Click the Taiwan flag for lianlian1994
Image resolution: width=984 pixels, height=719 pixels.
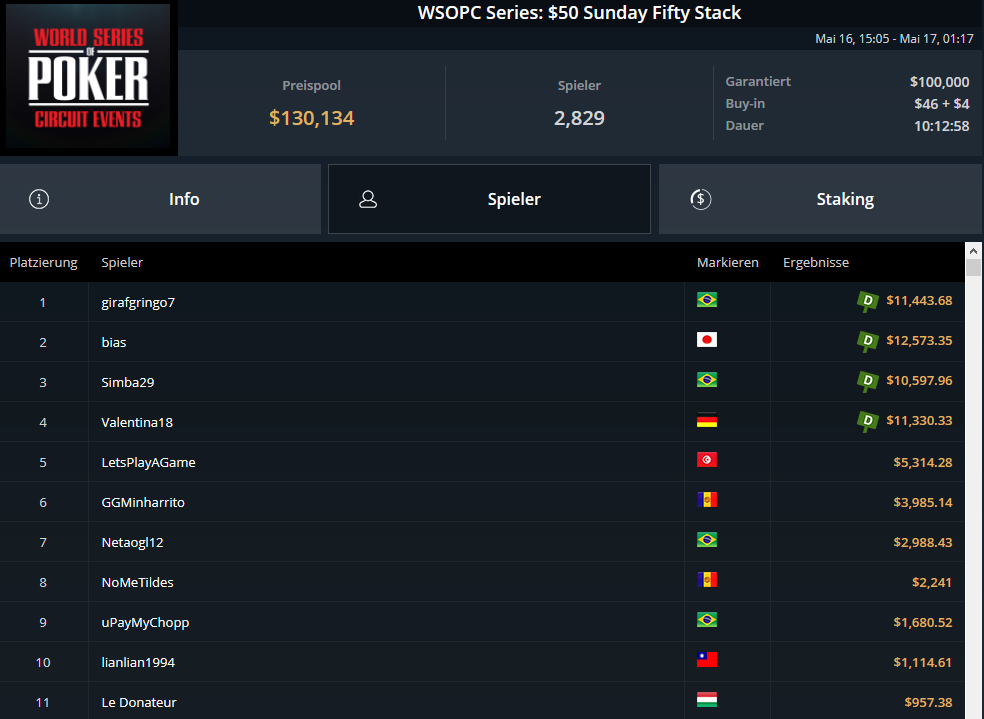(x=707, y=660)
